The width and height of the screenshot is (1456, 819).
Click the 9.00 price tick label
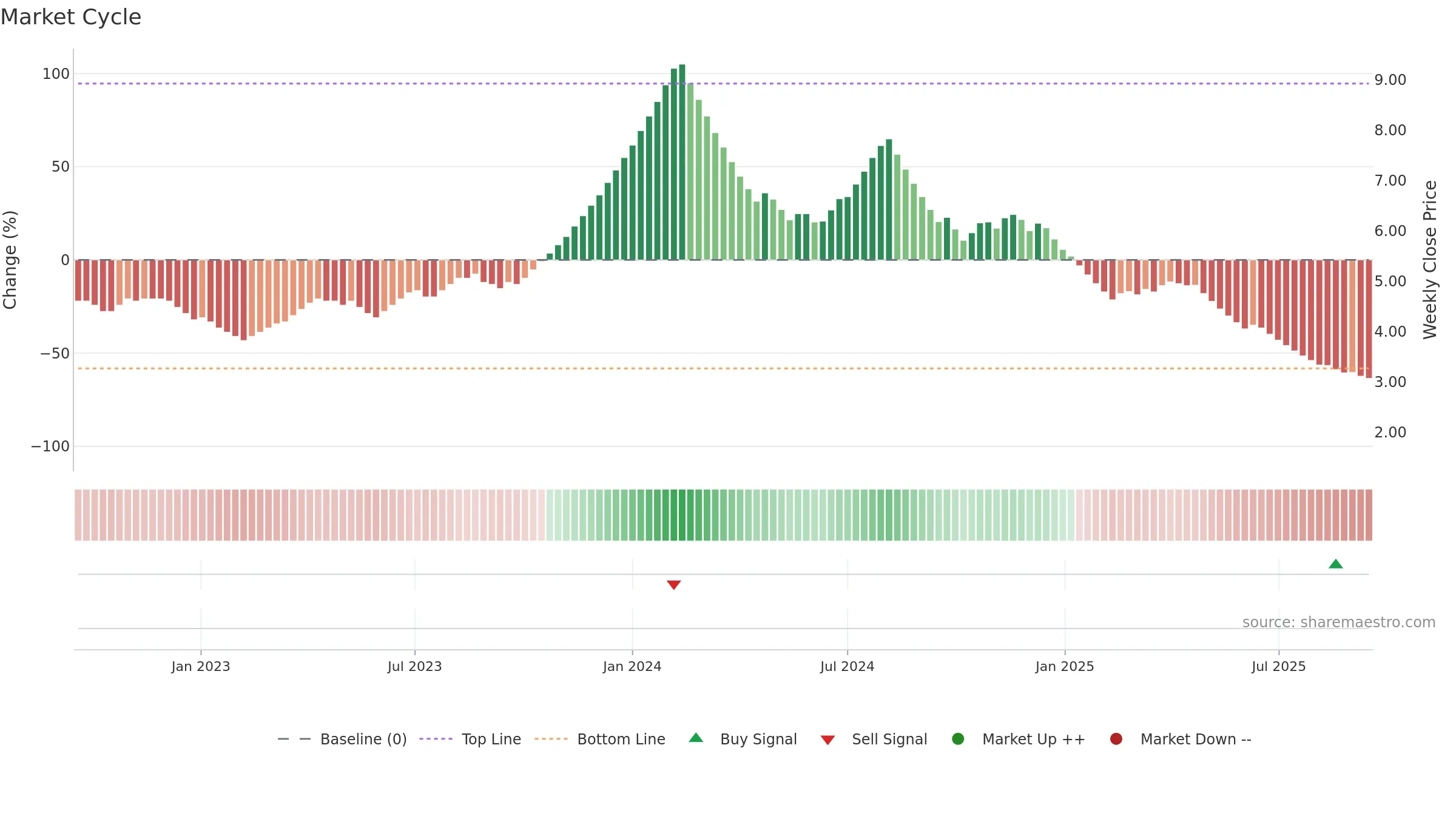pos(1390,80)
